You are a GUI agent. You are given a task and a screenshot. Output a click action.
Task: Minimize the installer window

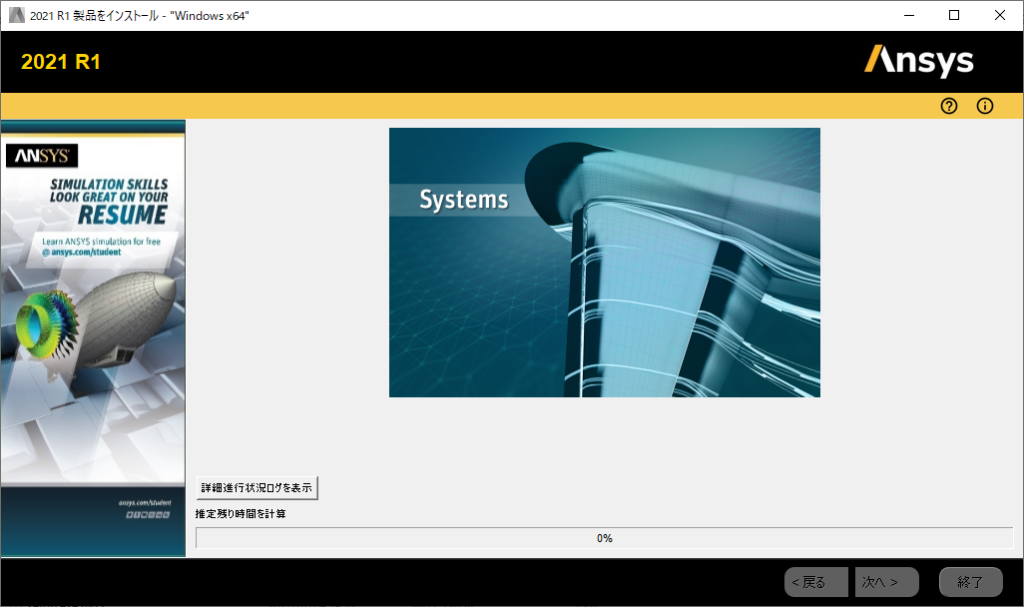click(909, 15)
